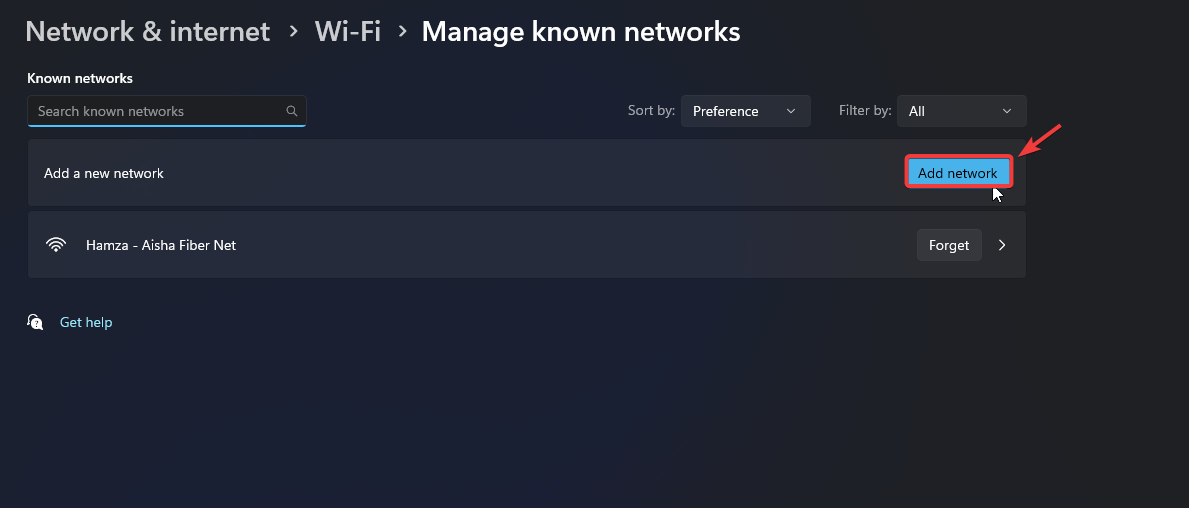The width and height of the screenshot is (1189, 508).
Task: Click the Get help headset icon
Action: 36,322
